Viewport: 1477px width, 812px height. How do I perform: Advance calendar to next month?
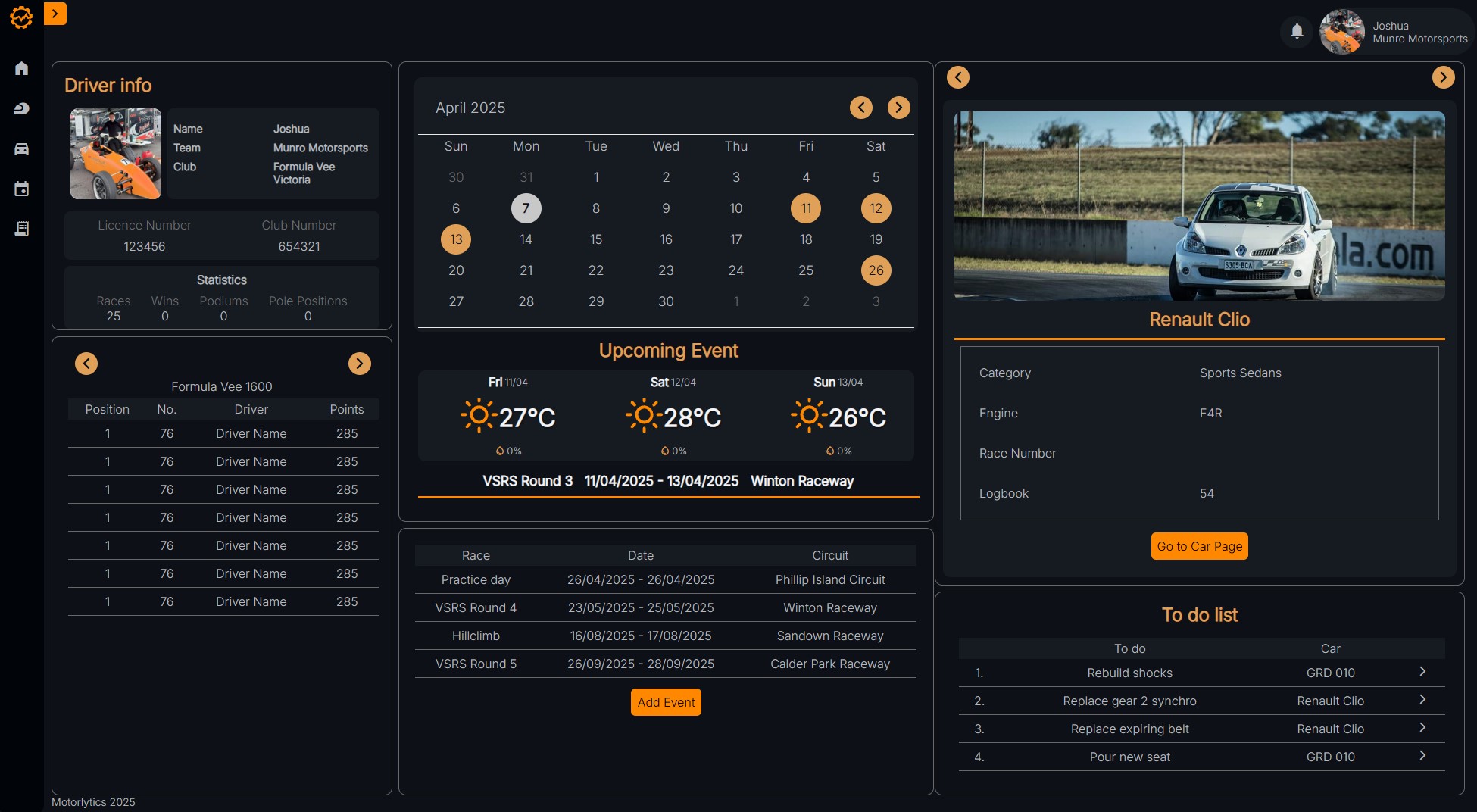point(899,108)
